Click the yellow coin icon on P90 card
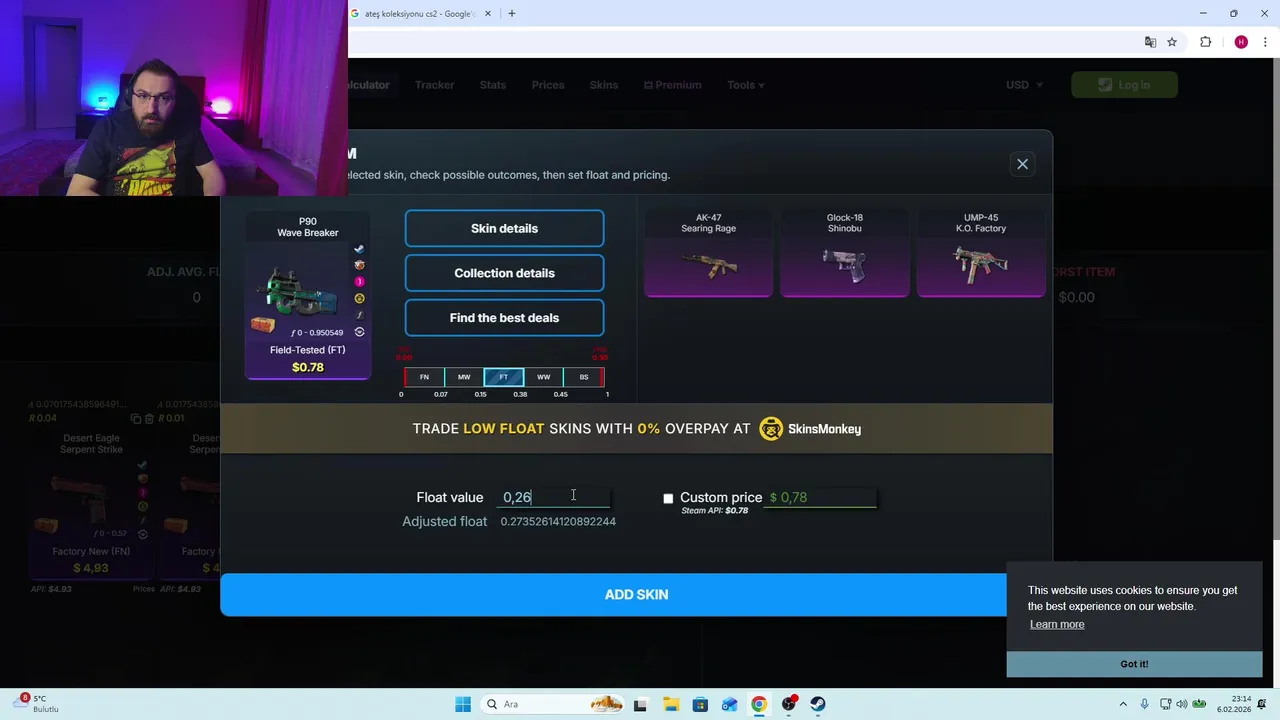This screenshot has width=1280, height=720. click(359, 298)
